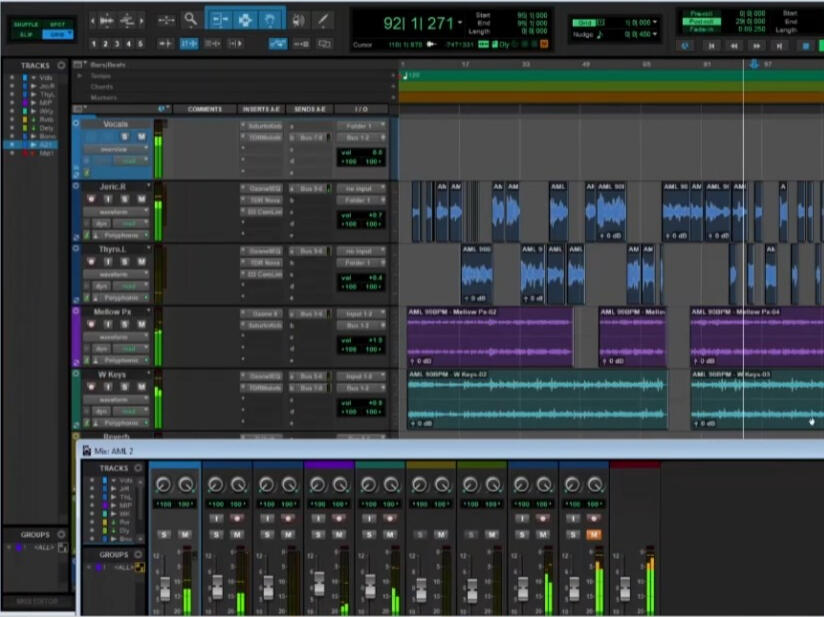Record-enable the Thyro.L track
The image size is (824, 617).
[90, 261]
